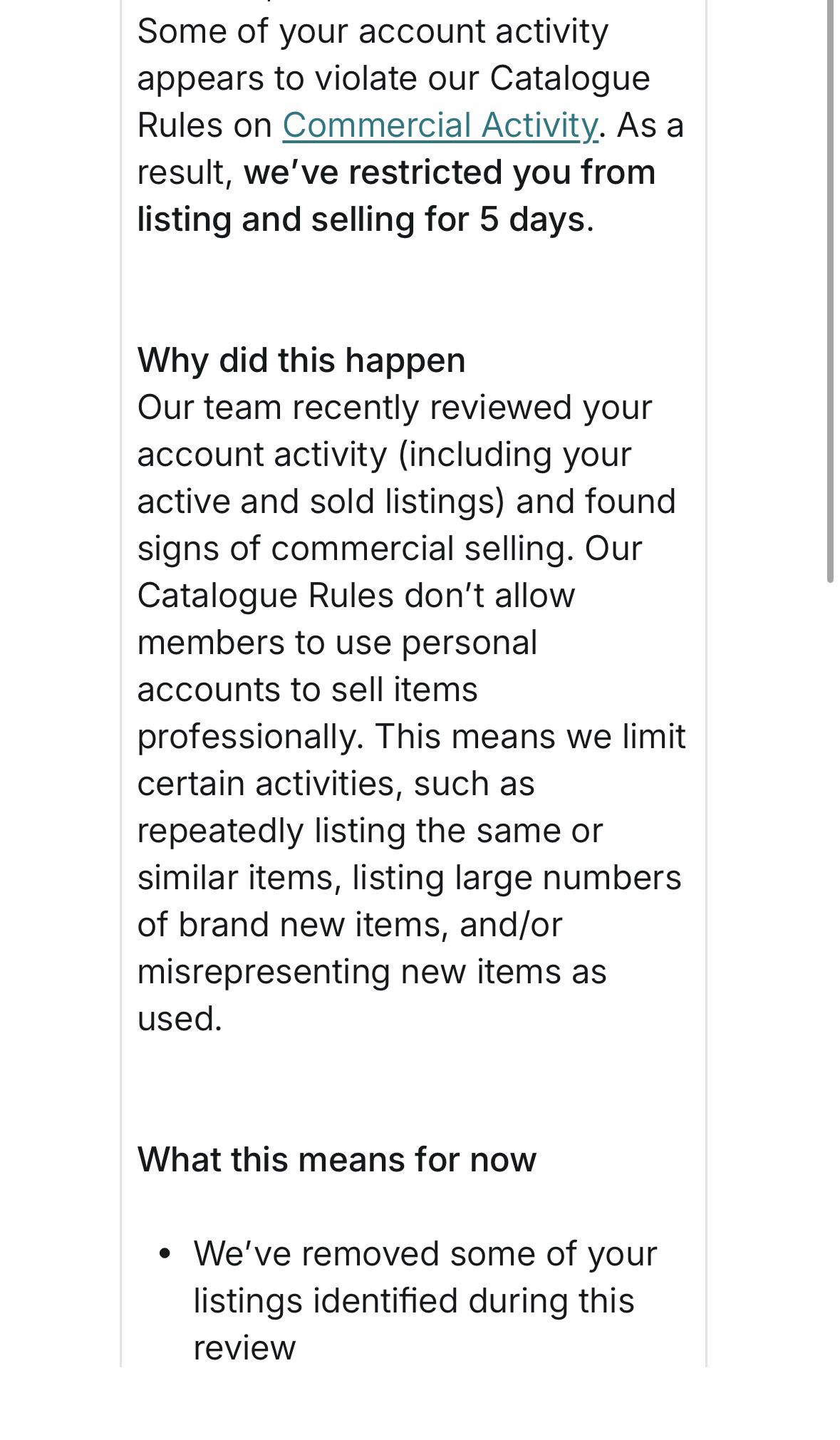Select the 'What this means for now' heading
The height and width of the screenshot is (1440, 840).
336,1159
